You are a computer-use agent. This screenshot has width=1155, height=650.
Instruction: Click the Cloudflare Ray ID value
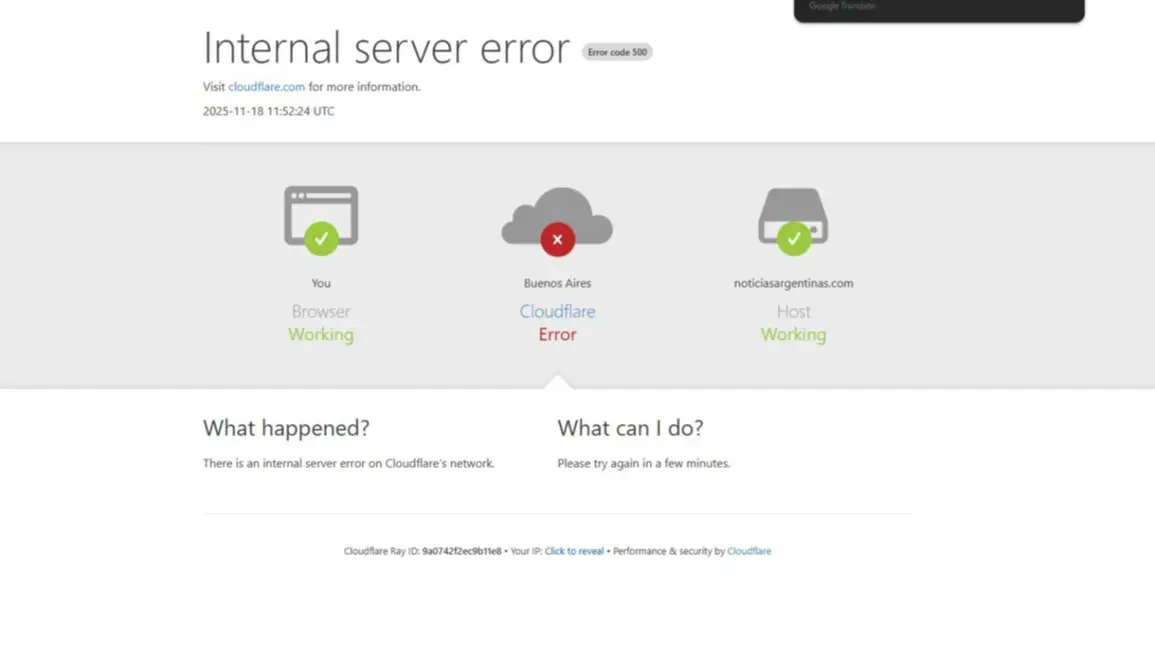[x=461, y=551]
